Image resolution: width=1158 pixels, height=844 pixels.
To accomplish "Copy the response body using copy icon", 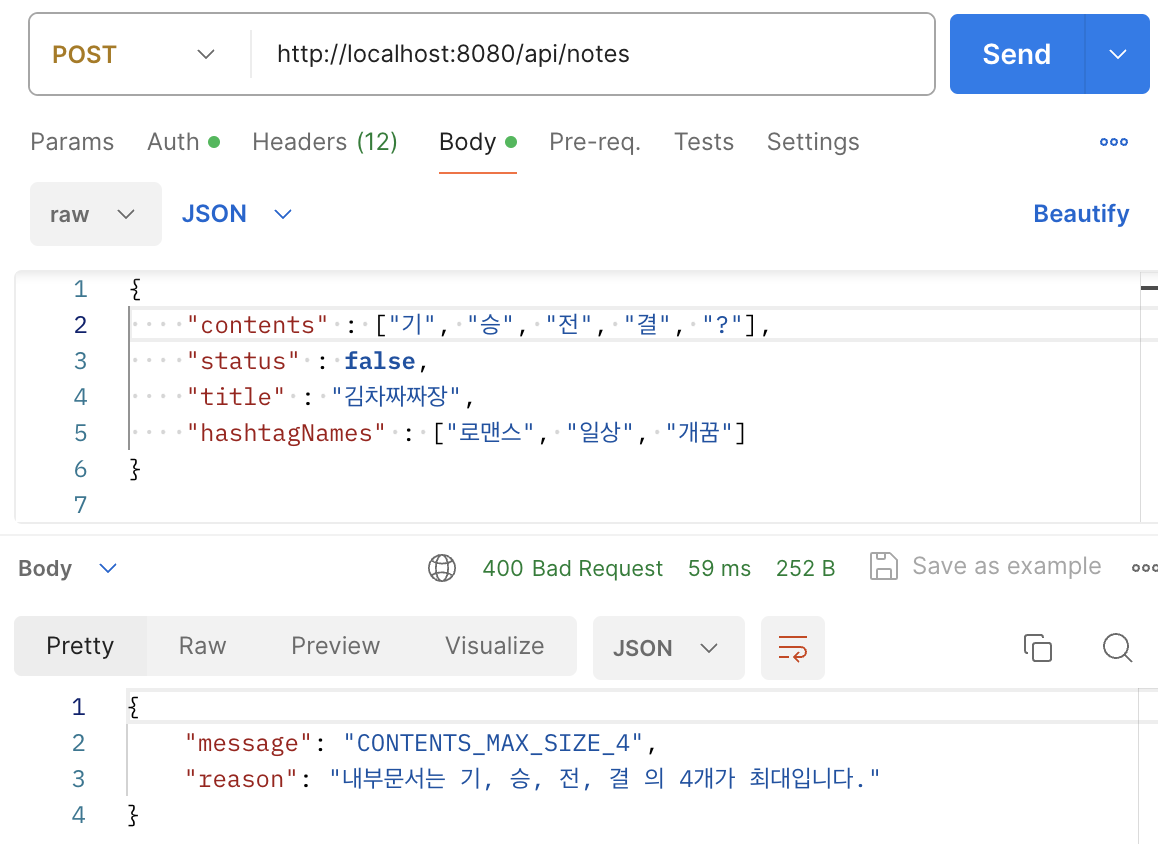I will (x=1038, y=648).
